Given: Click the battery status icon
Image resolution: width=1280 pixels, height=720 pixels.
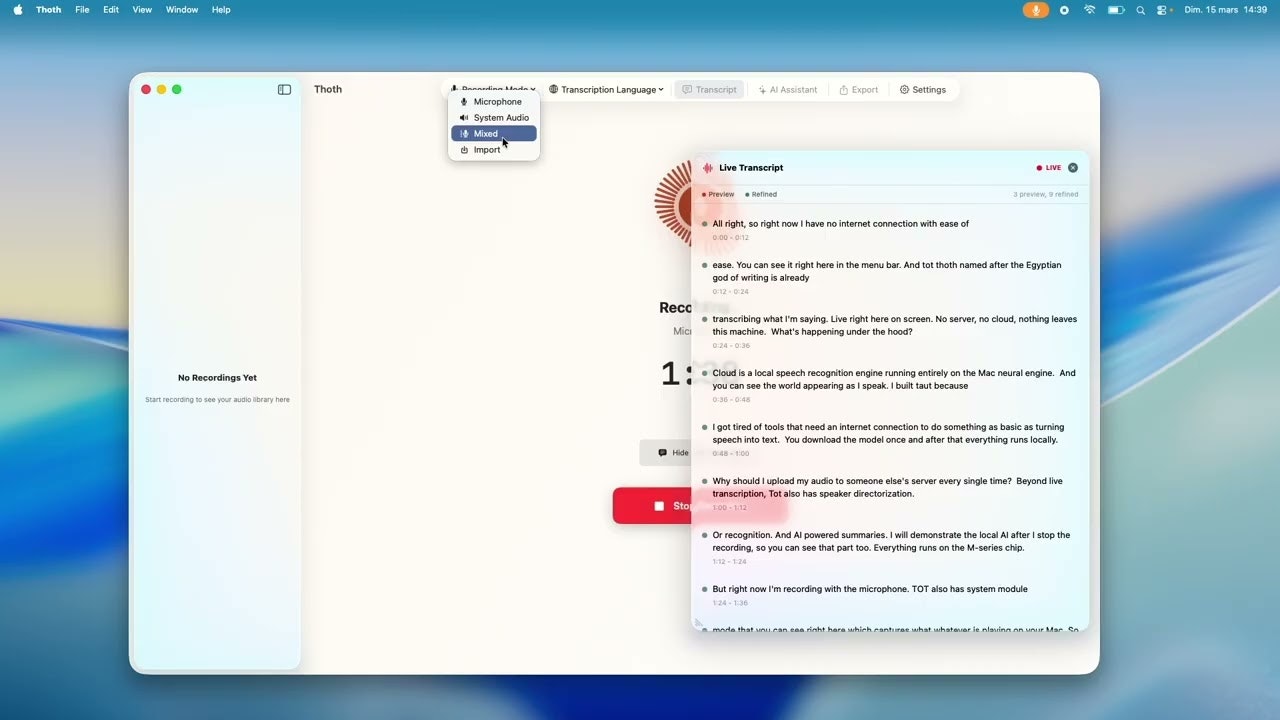Looking at the screenshot, I should pos(1116,10).
